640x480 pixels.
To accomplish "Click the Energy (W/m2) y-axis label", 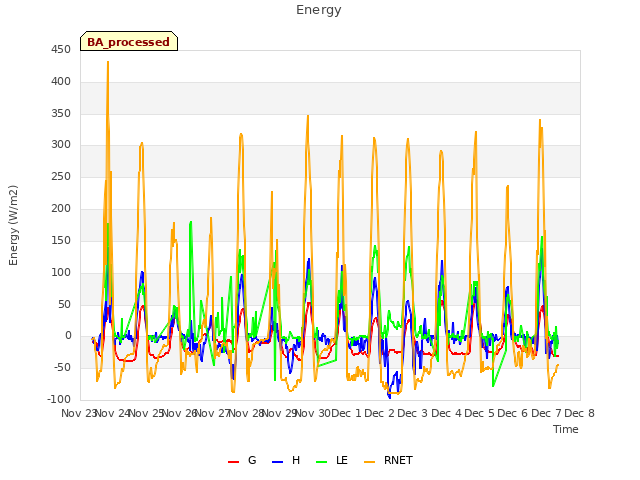I will (x=13, y=225).
